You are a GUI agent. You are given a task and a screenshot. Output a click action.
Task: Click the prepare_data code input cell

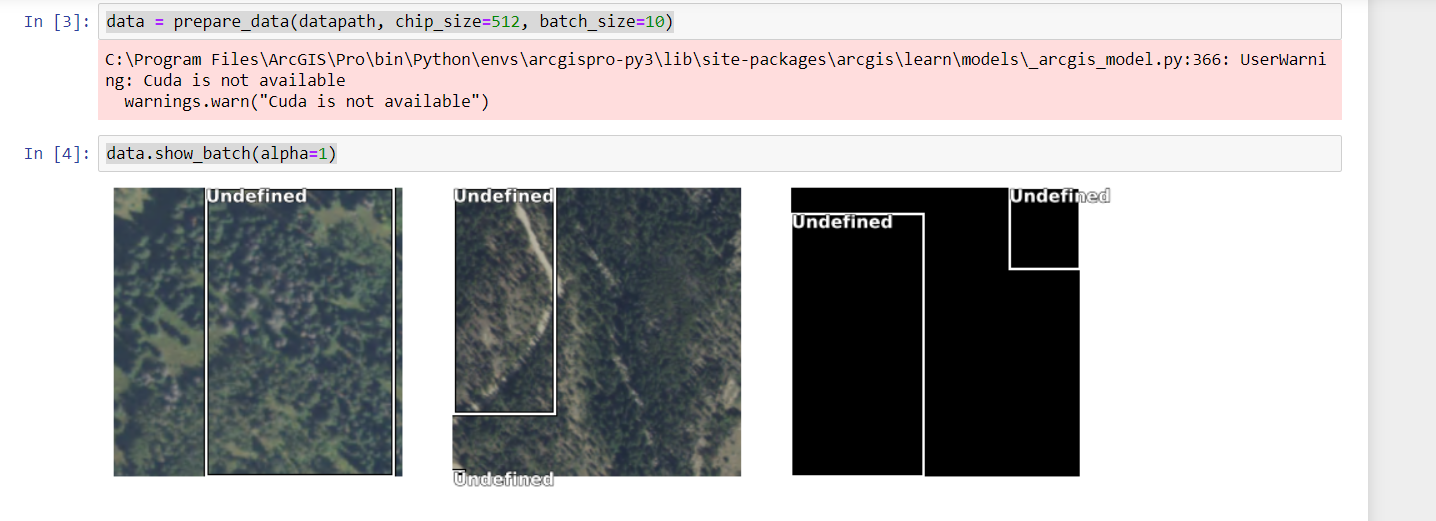pyautogui.click(x=719, y=21)
